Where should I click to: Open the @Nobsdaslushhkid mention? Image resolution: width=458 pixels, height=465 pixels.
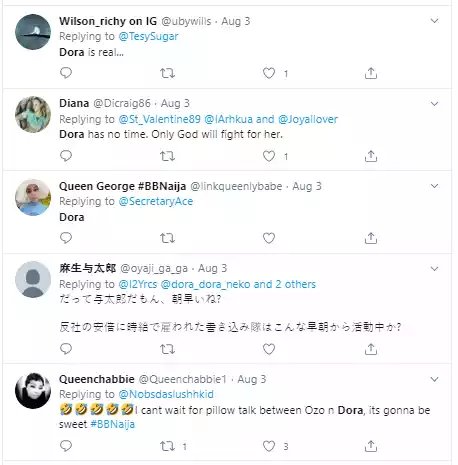[x=166, y=394]
